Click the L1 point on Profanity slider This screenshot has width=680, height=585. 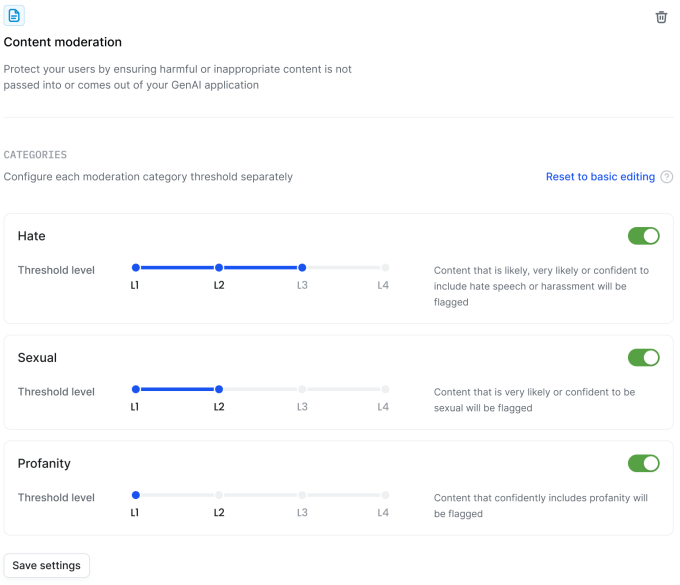(x=136, y=495)
